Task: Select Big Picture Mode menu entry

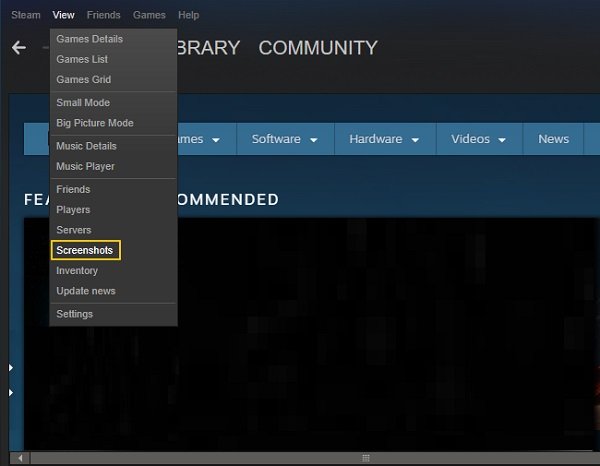Action: click(95, 123)
